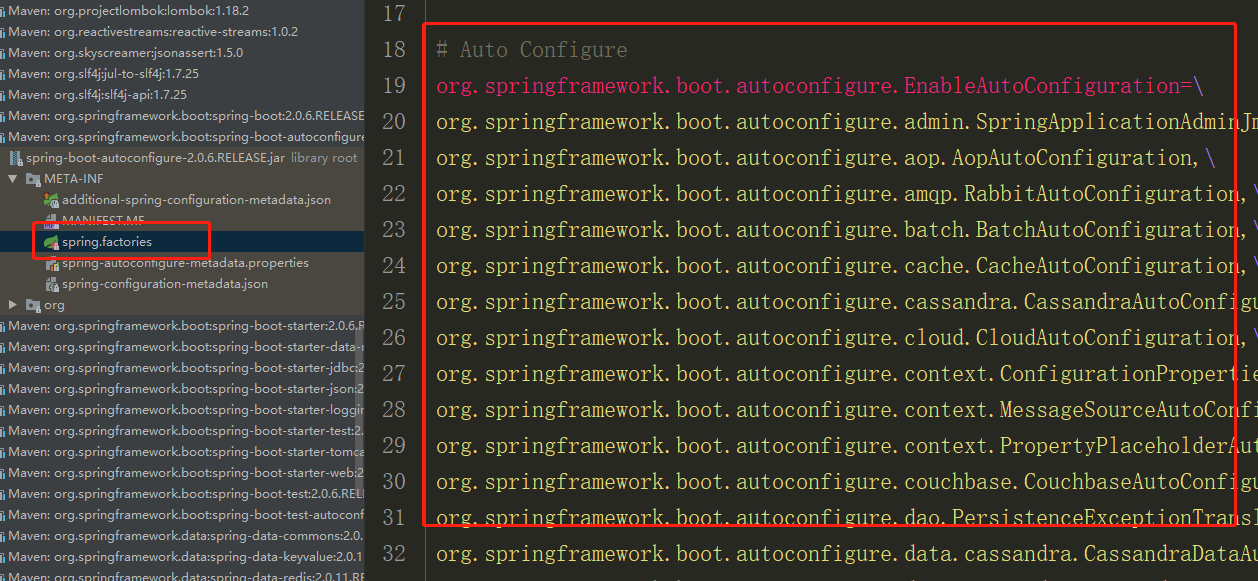Open spring-configuration-metadata.json file name
The image size is (1258, 581).
click(x=165, y=284)
